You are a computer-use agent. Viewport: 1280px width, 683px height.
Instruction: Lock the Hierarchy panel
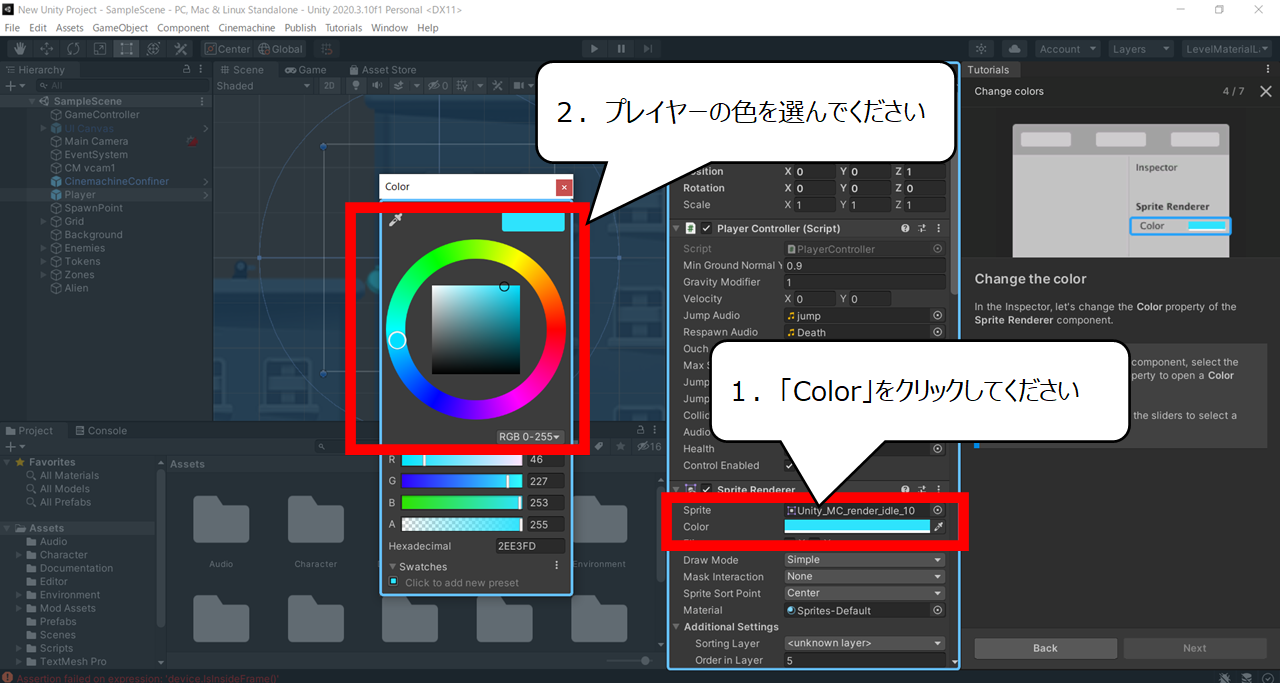click(187, 70)
